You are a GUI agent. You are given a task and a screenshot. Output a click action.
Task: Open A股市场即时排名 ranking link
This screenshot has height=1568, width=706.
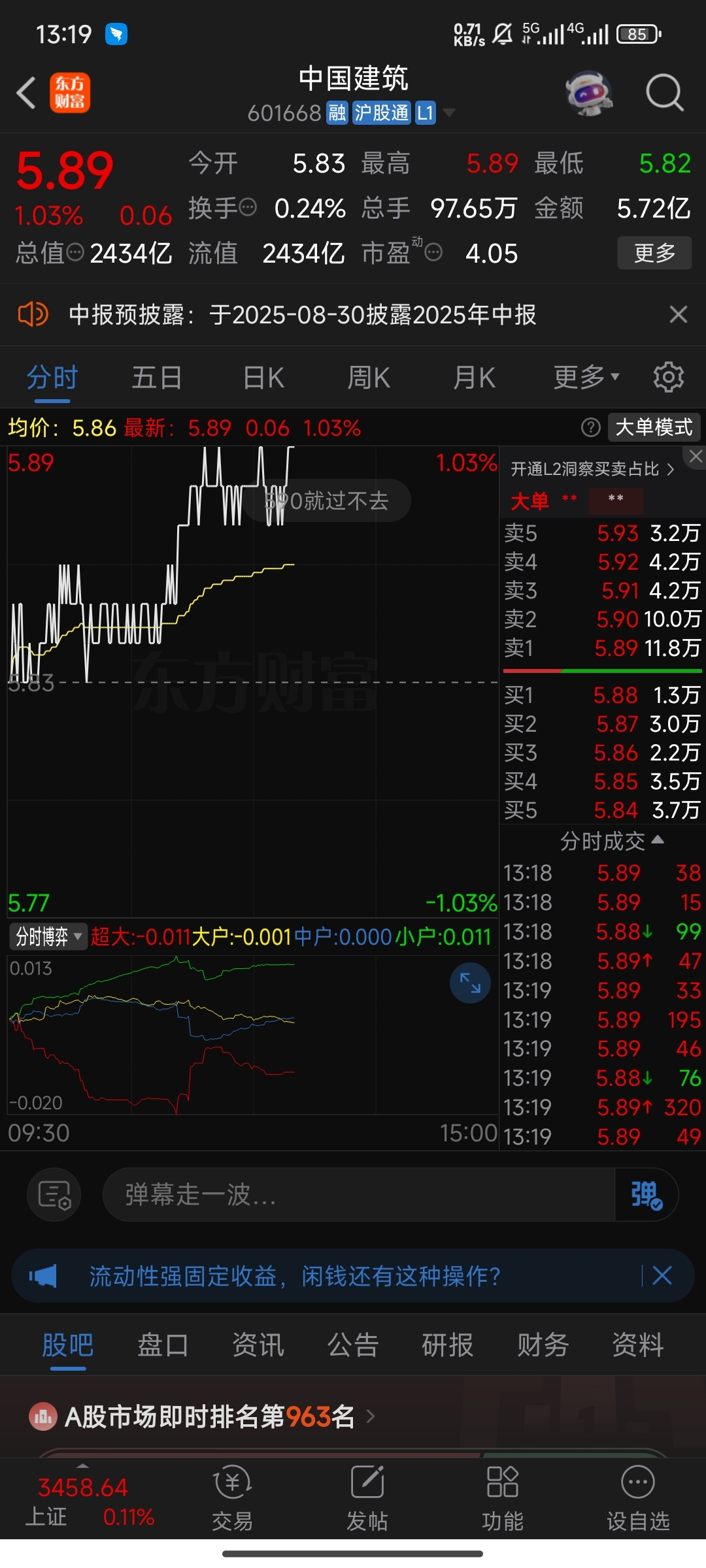coord(220,1417)
